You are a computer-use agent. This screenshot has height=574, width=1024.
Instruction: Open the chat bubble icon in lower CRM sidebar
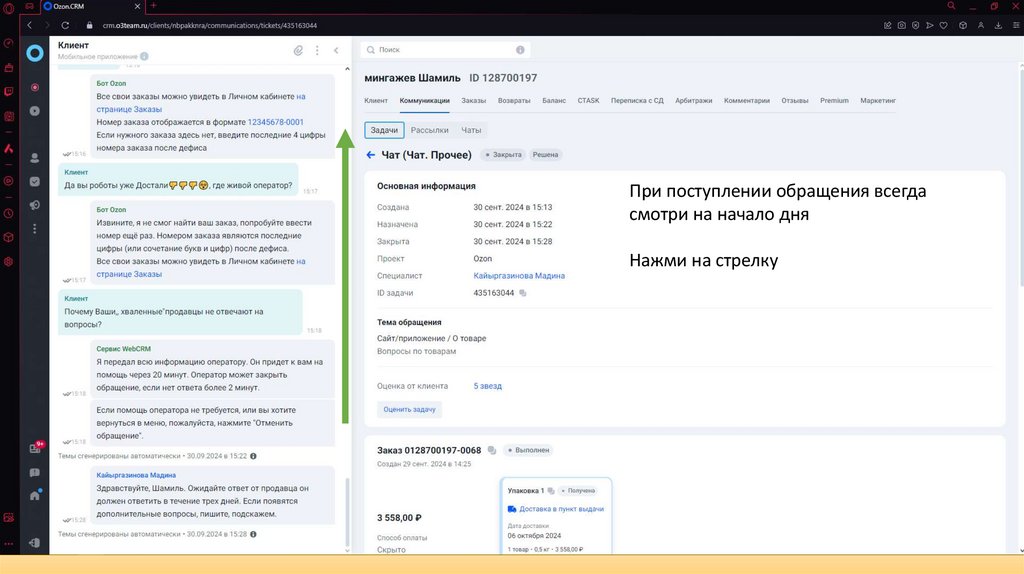point(35,472)
